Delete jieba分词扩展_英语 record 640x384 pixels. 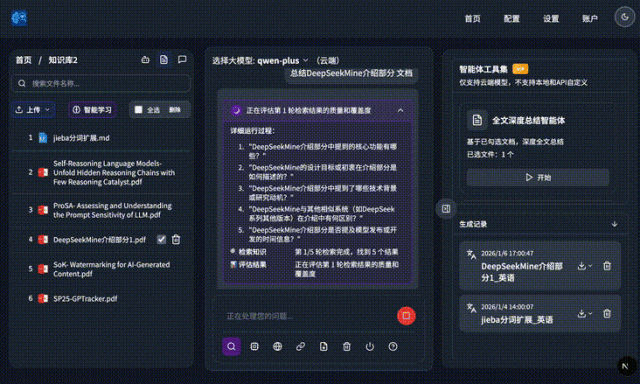[x=607, y=313]
